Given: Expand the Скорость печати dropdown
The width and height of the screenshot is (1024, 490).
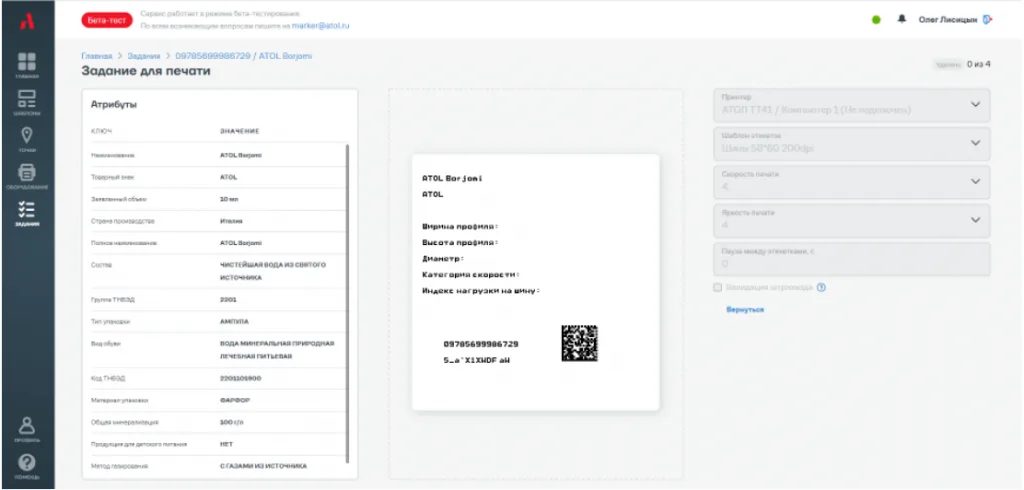Looking at the screenshot, I should 852,182.
